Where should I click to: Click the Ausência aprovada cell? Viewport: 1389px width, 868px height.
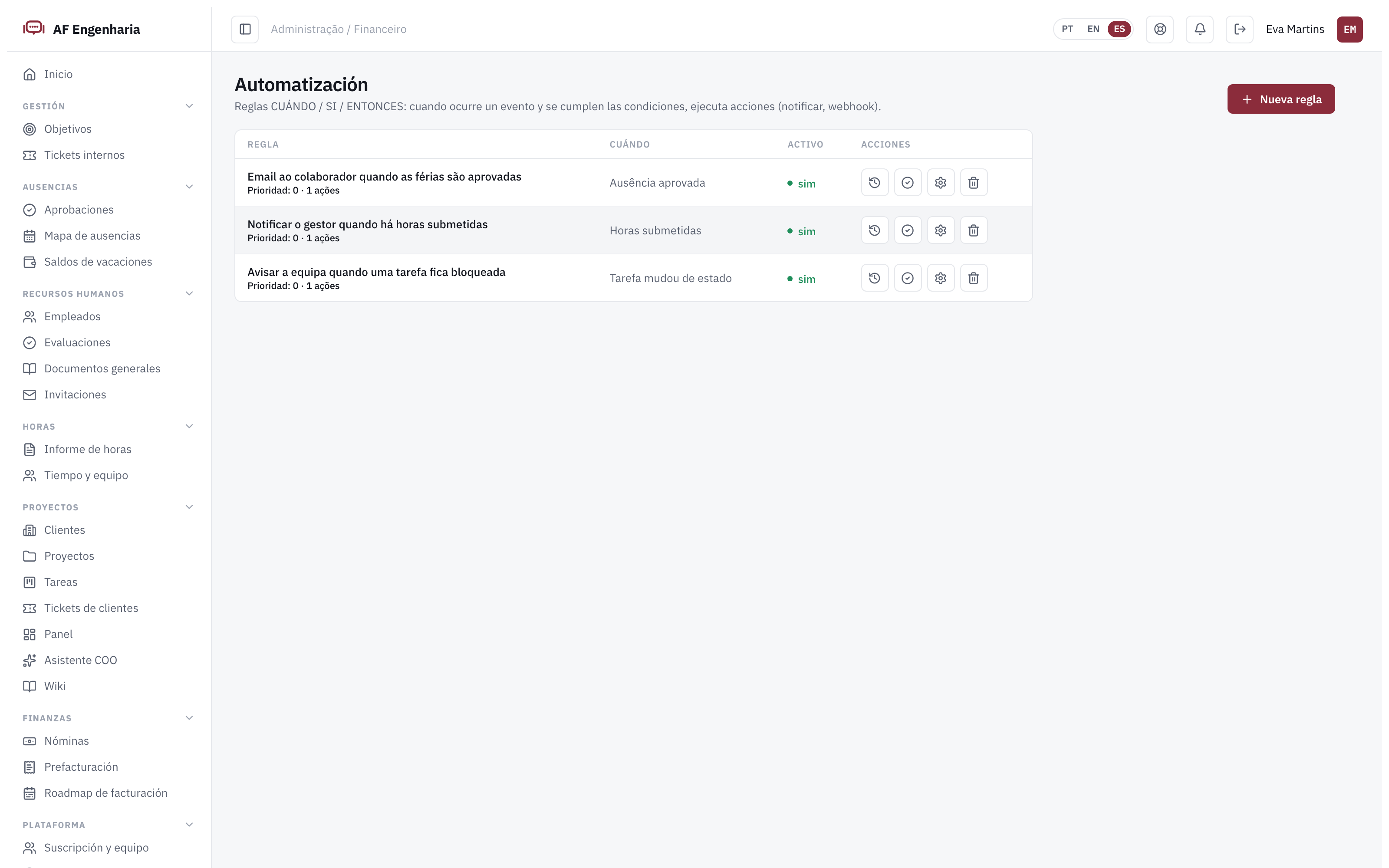657,183
